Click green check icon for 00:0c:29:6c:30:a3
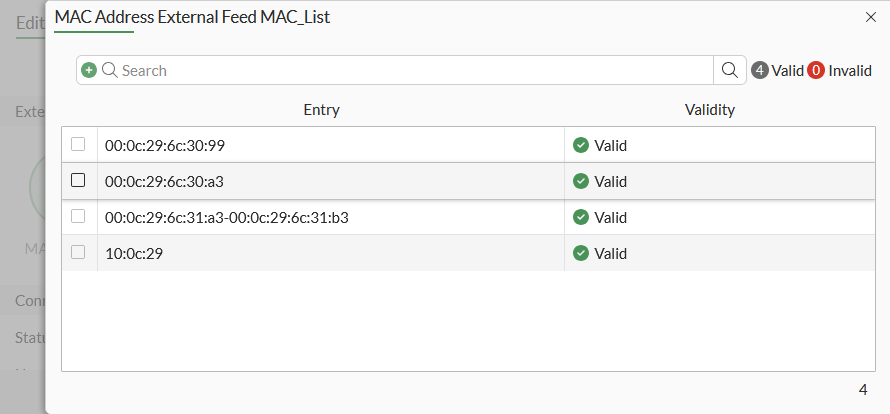Screen dimensions: 890x414 pos(581,181)
